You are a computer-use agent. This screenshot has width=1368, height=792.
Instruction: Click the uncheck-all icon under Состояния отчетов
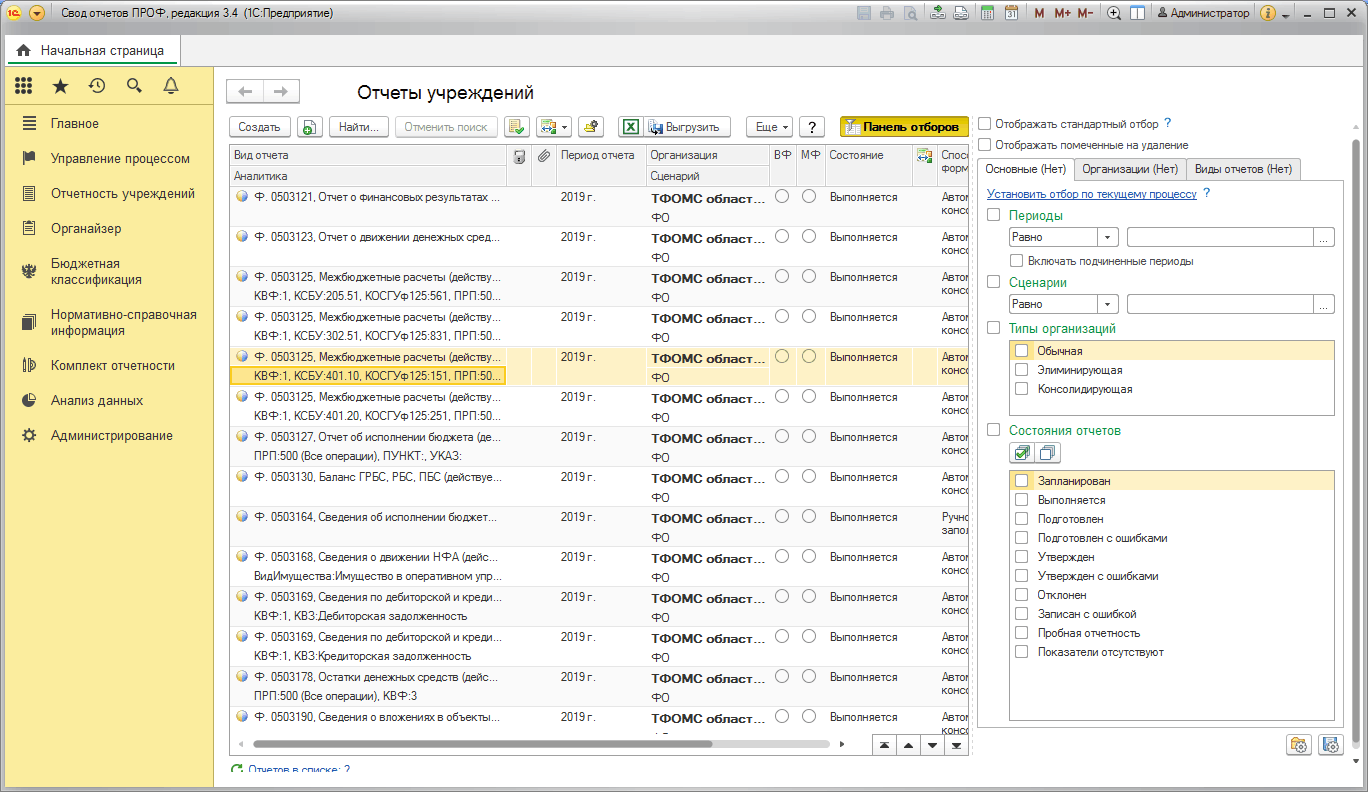1047,453
